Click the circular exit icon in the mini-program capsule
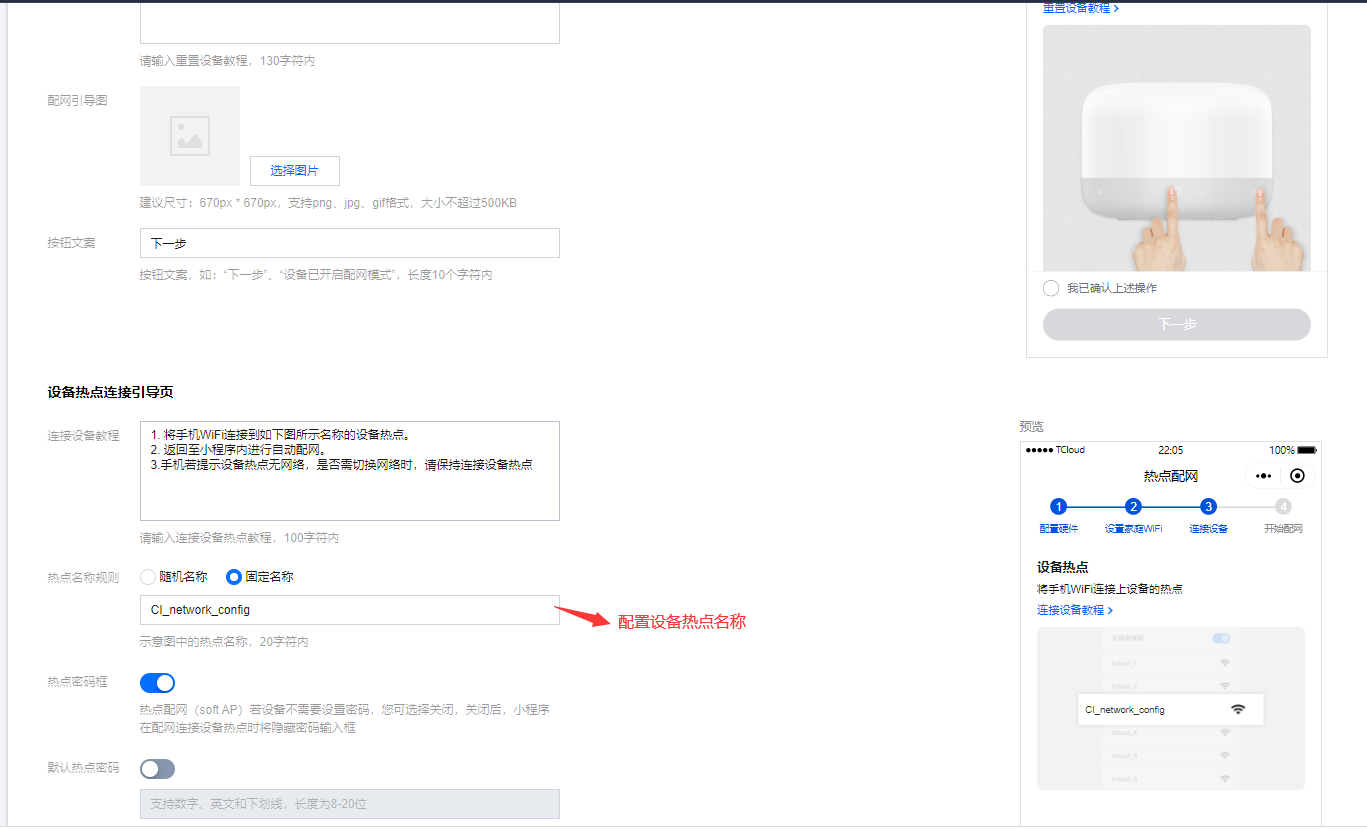Image resolution: width=1367 pixels, height=829 pixels. click(1297, 475)
